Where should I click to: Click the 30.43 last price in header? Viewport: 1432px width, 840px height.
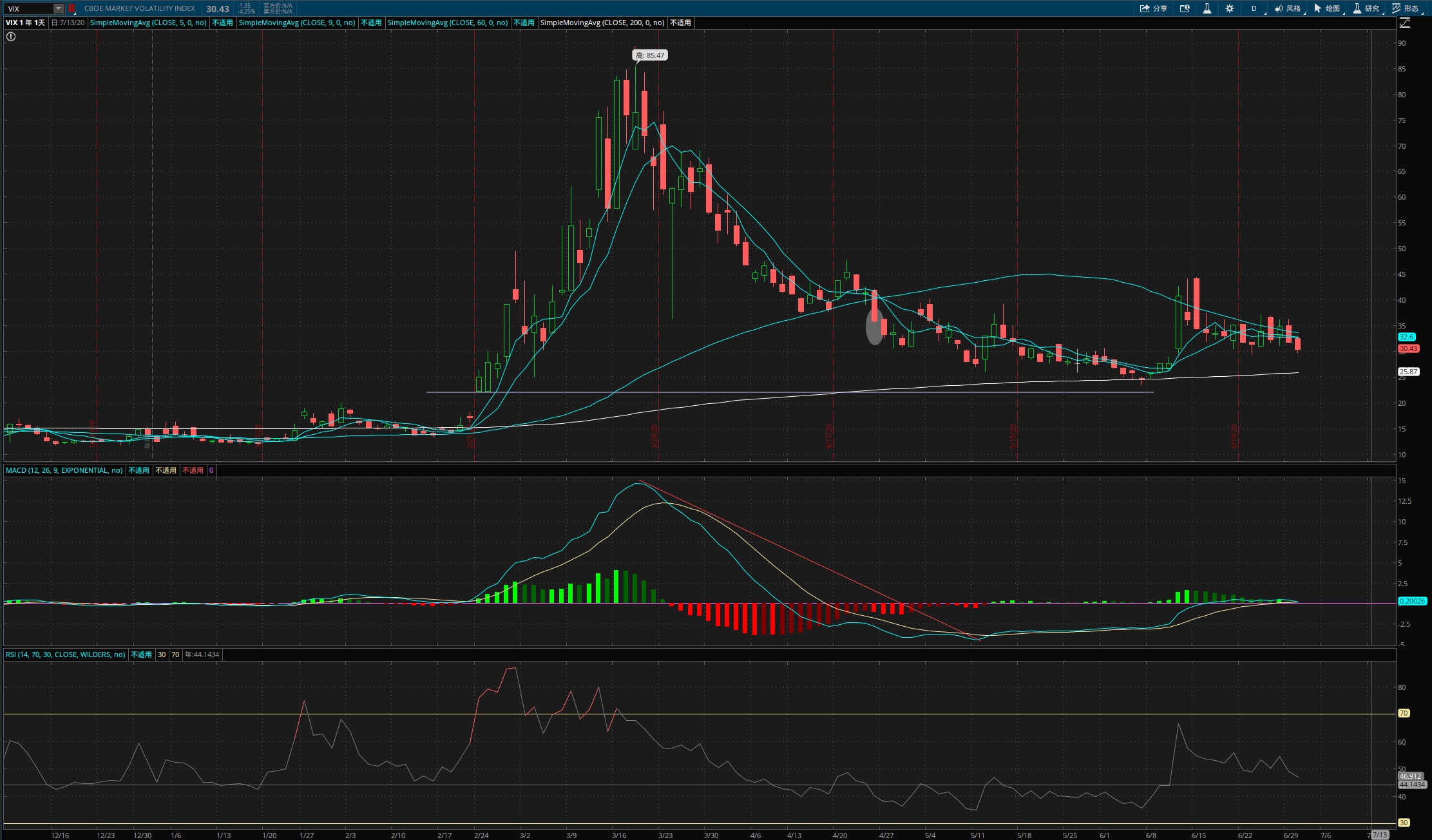218,9
